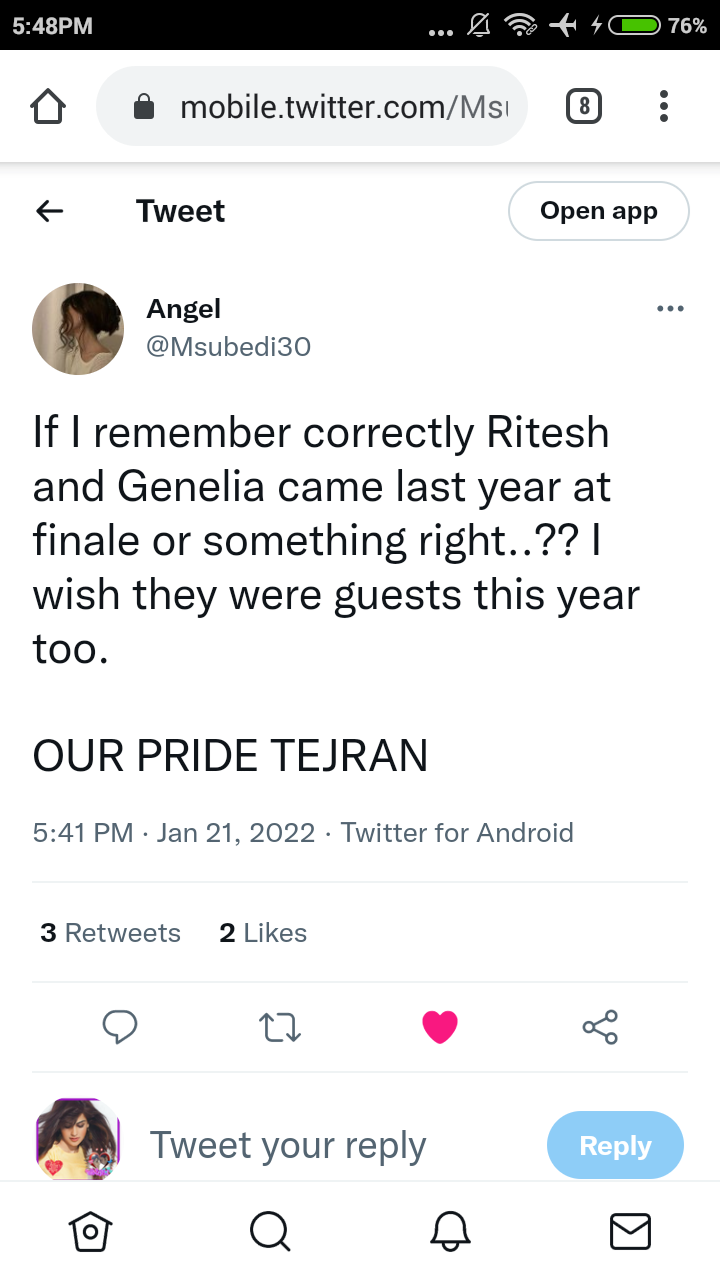720x1280 pixels.
Task: Click the blue Reply button
Action: pyautogui.click(x=615, y=1145)
